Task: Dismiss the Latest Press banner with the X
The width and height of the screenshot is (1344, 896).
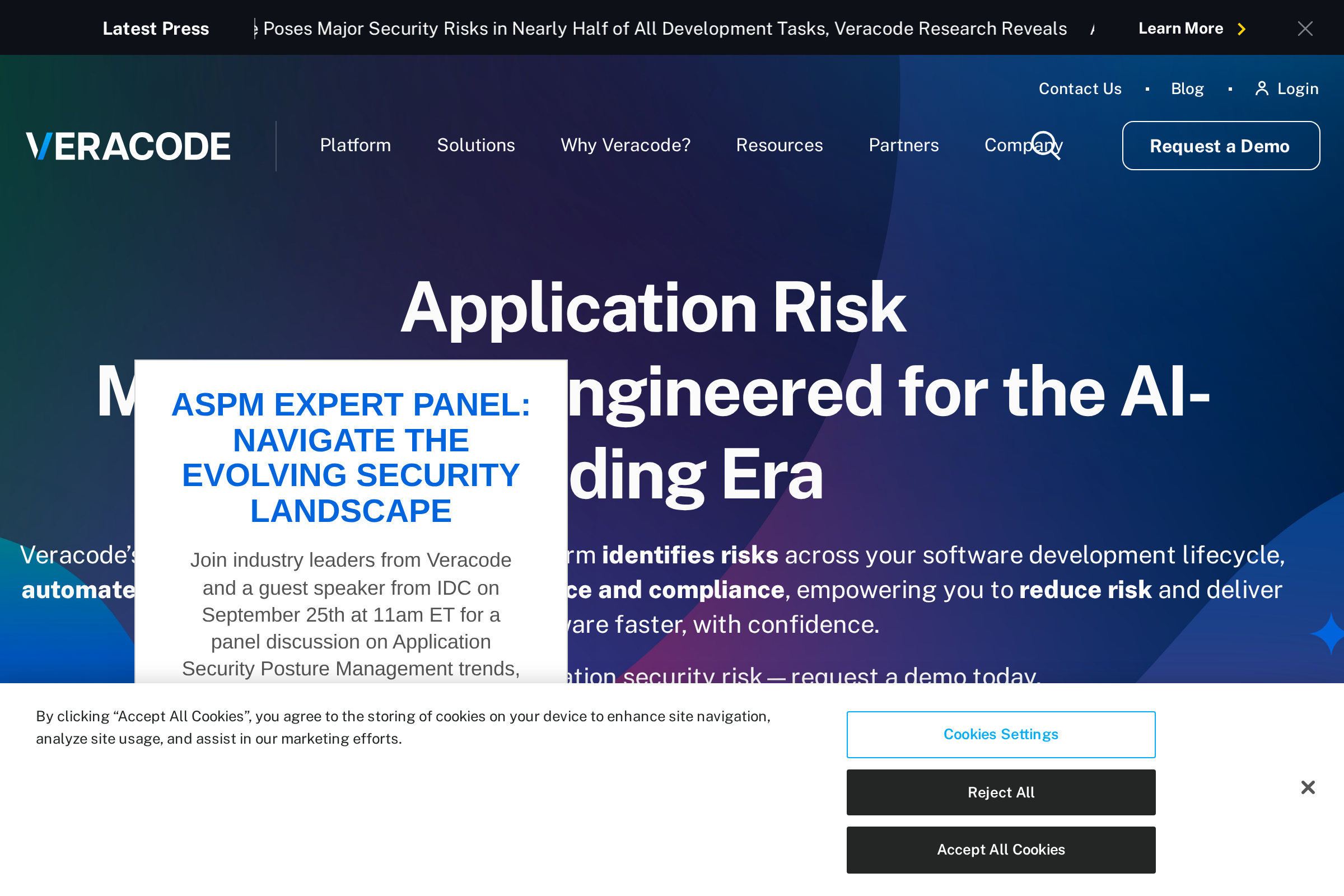Action: coord(1305,29)
